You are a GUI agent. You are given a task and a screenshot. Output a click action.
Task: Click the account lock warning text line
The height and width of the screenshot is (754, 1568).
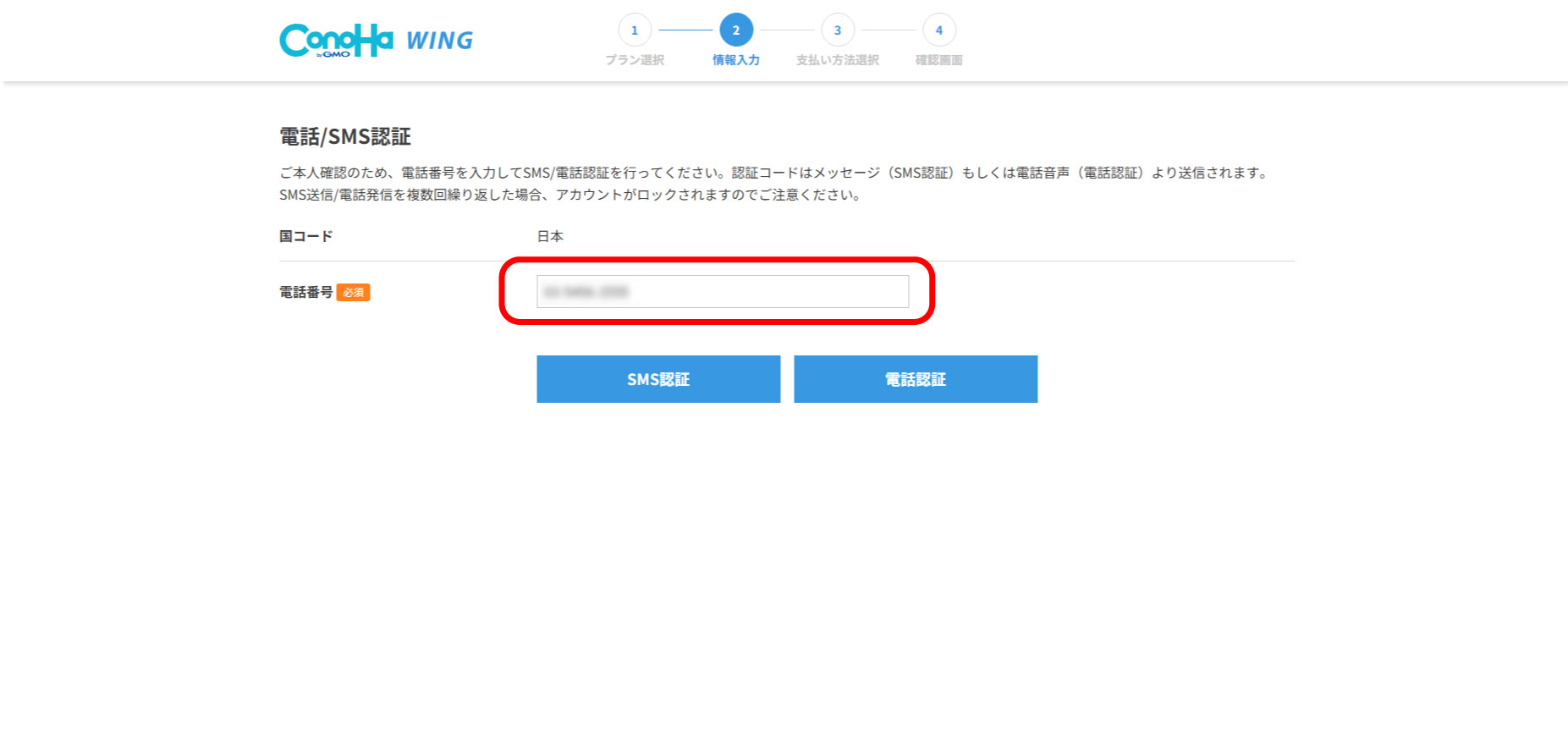click(x=570, y=195)
